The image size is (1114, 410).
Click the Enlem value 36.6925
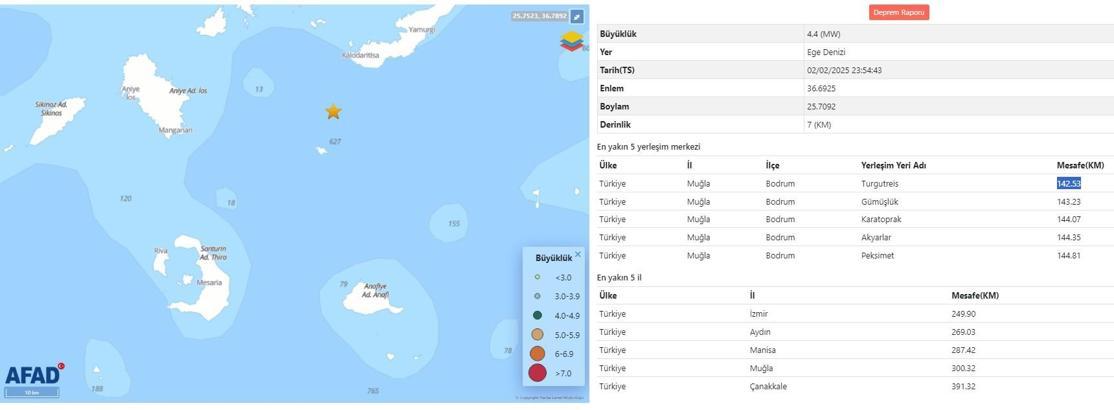tap(821, 89)
